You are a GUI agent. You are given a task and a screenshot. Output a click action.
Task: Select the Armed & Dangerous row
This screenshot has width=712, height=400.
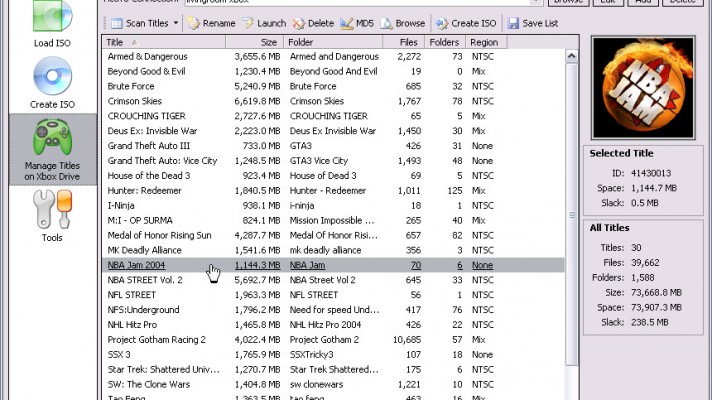tap(333, 56)
